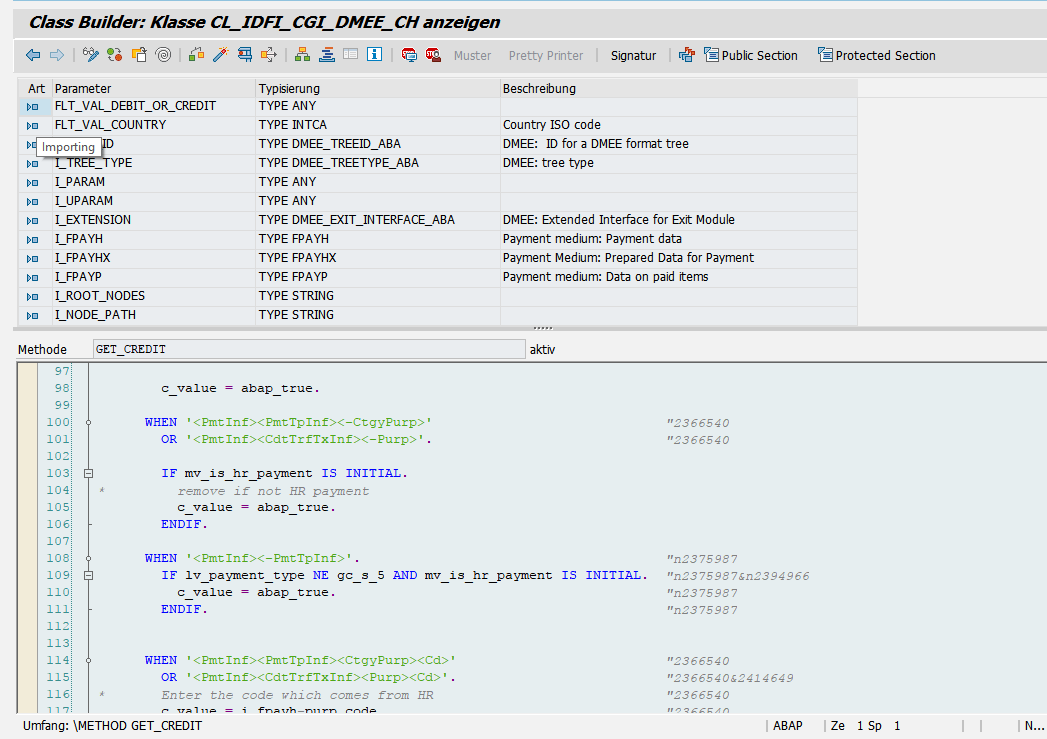Image resolution: width=1047 pixels, height=739 pixels.
Task: Select the cell TYPE DMEE_EXIT_INTERFACE_ABA
Action: (378, 220)
